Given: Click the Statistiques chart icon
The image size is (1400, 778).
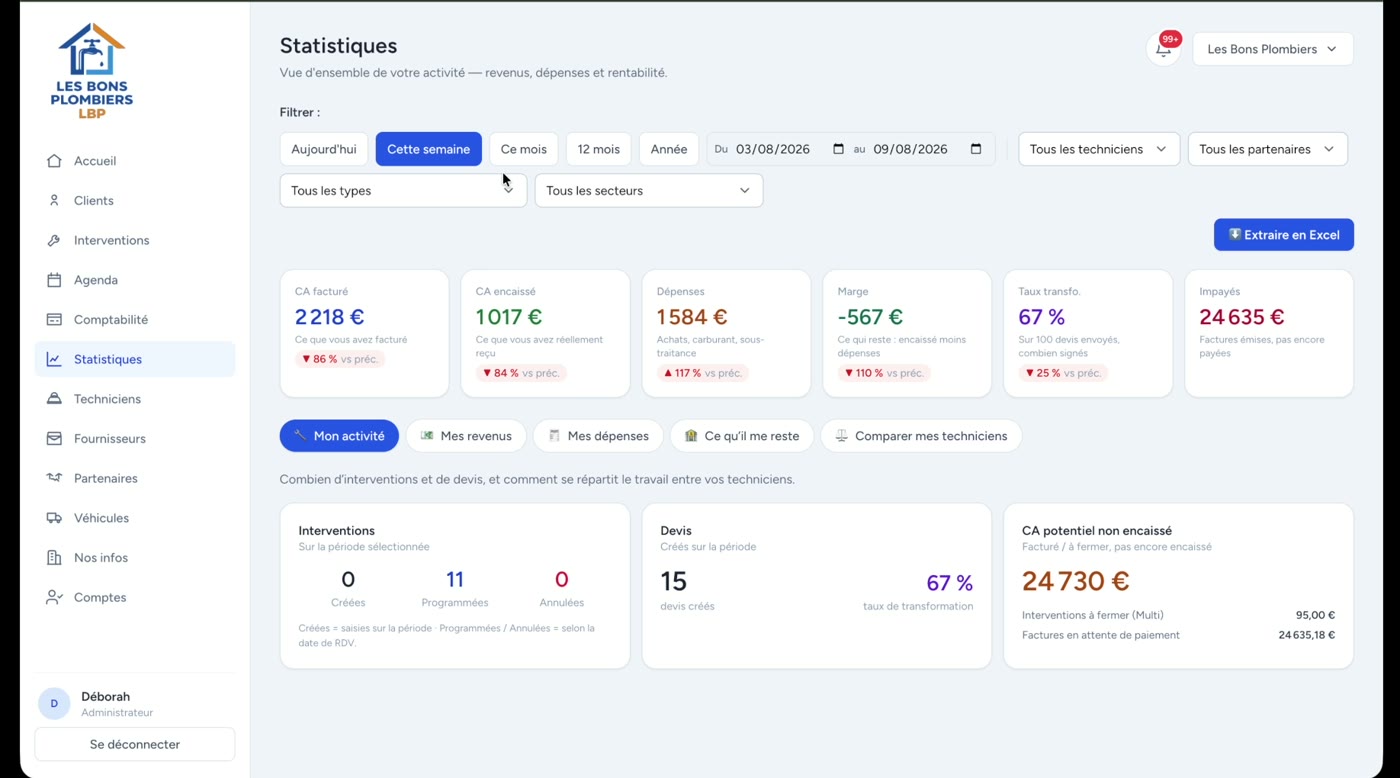Looking at the screenshot, I should click(54, 360).
